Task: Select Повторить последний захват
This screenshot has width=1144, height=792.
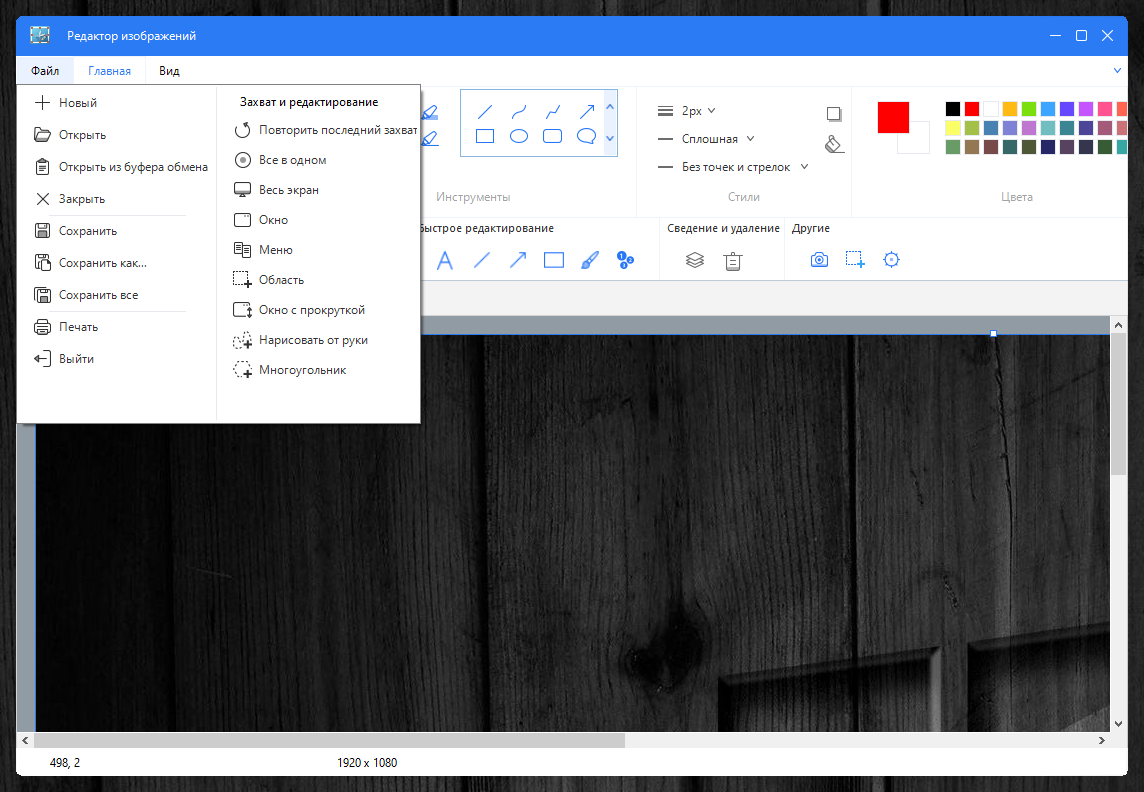Action: pos(325,130)
